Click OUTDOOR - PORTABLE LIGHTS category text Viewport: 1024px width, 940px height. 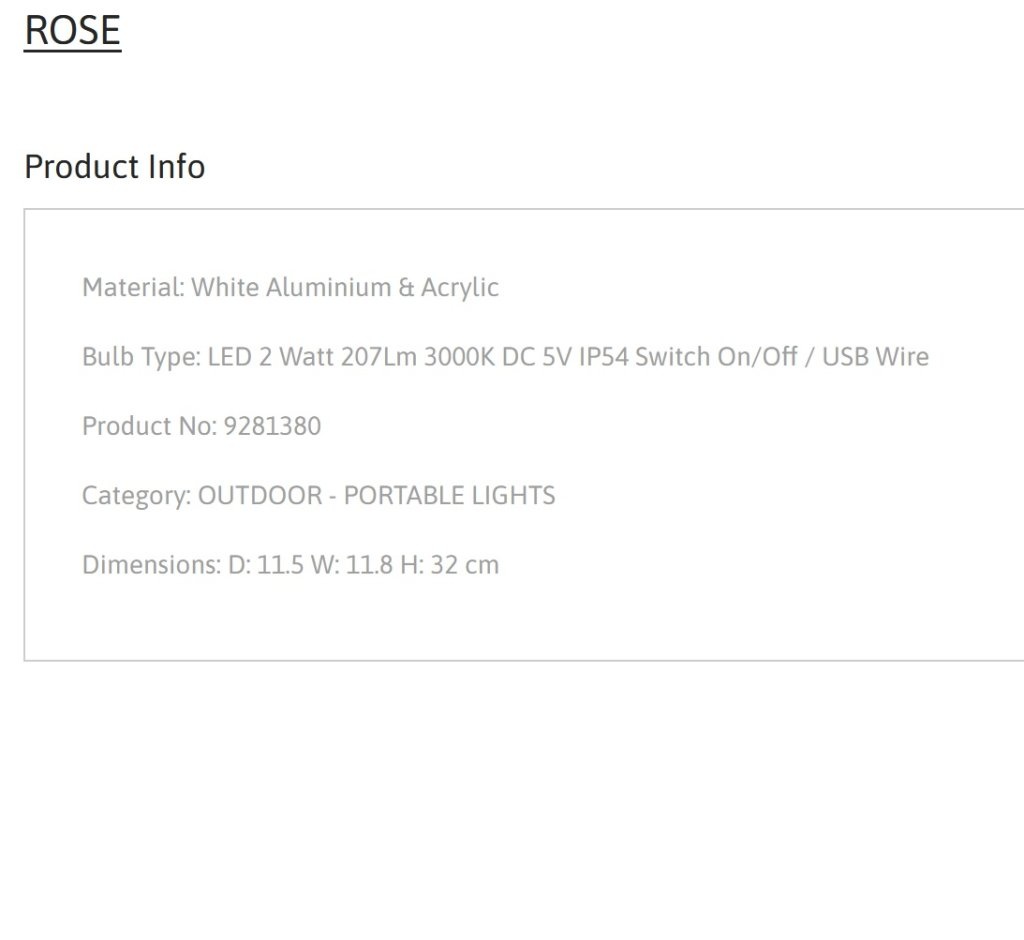click(376, 496)
